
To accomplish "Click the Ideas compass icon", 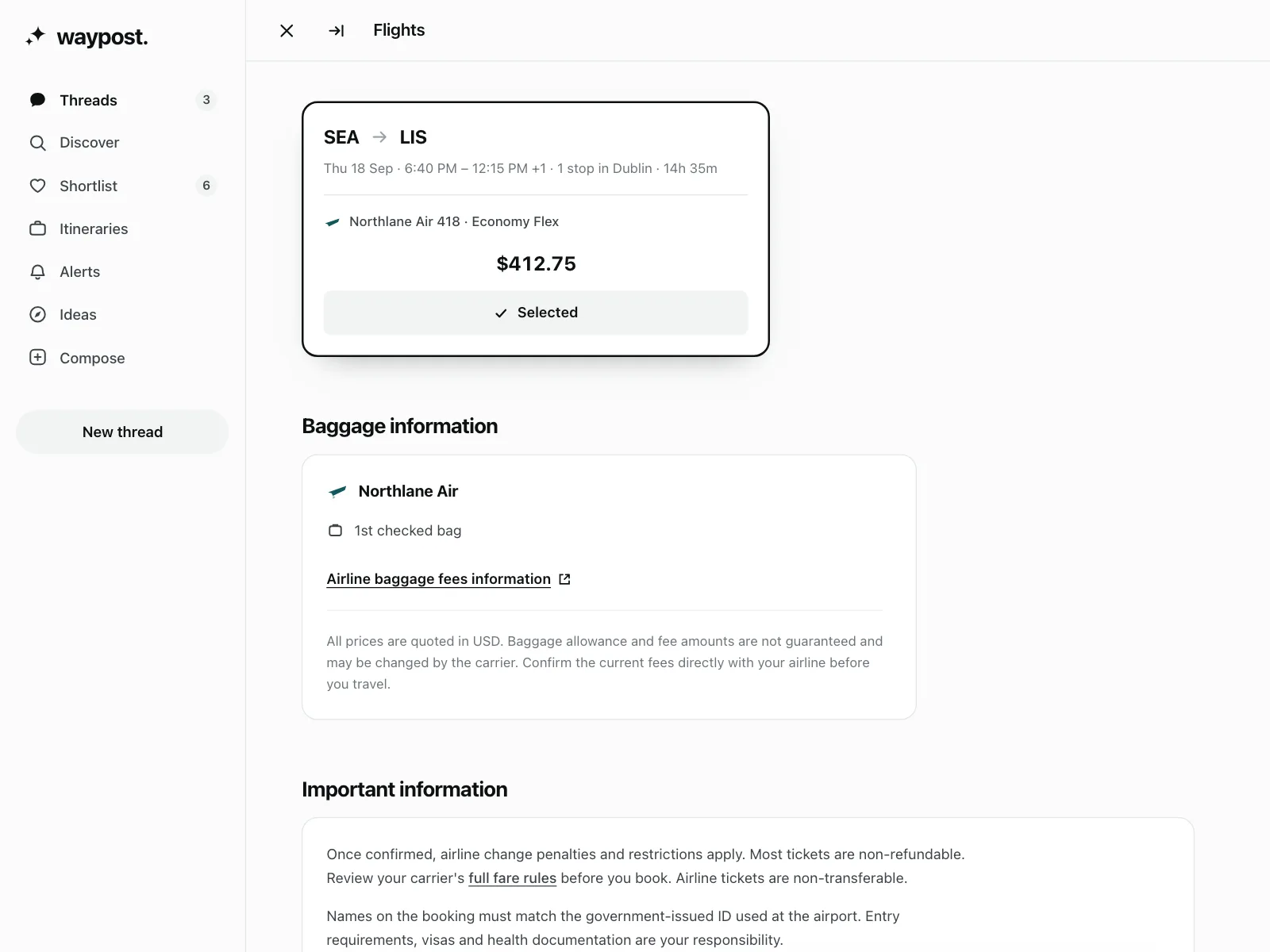I will [37, 314].
